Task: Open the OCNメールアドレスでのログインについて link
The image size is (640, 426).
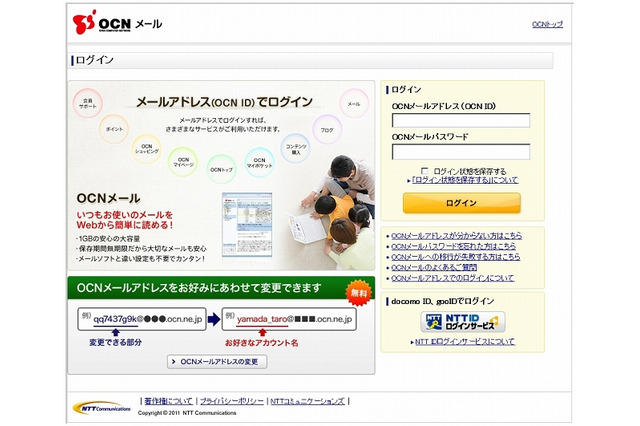Action: (453, 278)
